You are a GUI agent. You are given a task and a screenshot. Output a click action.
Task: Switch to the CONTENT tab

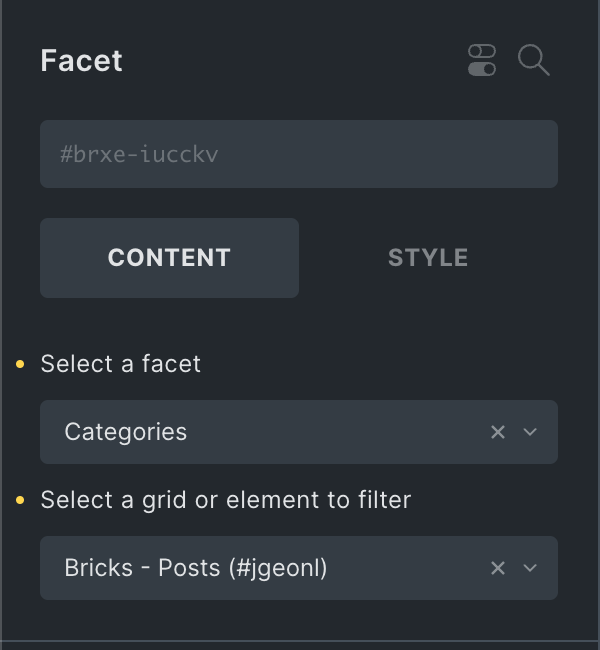click(x=169, y=258)
